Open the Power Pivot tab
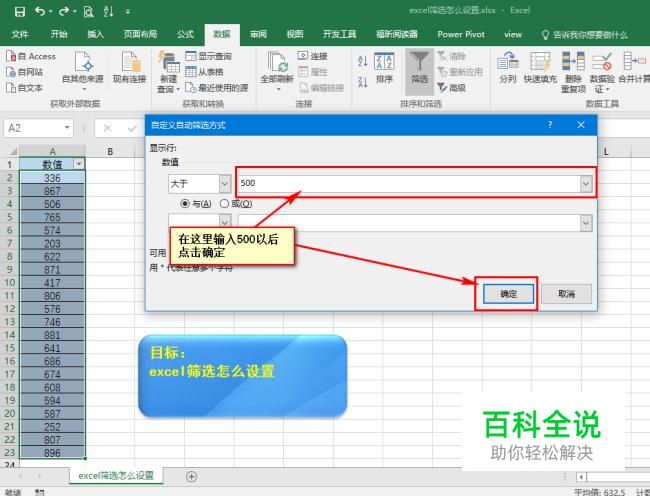The height and width of the screenshot is (496, 650). click(461, 34)
